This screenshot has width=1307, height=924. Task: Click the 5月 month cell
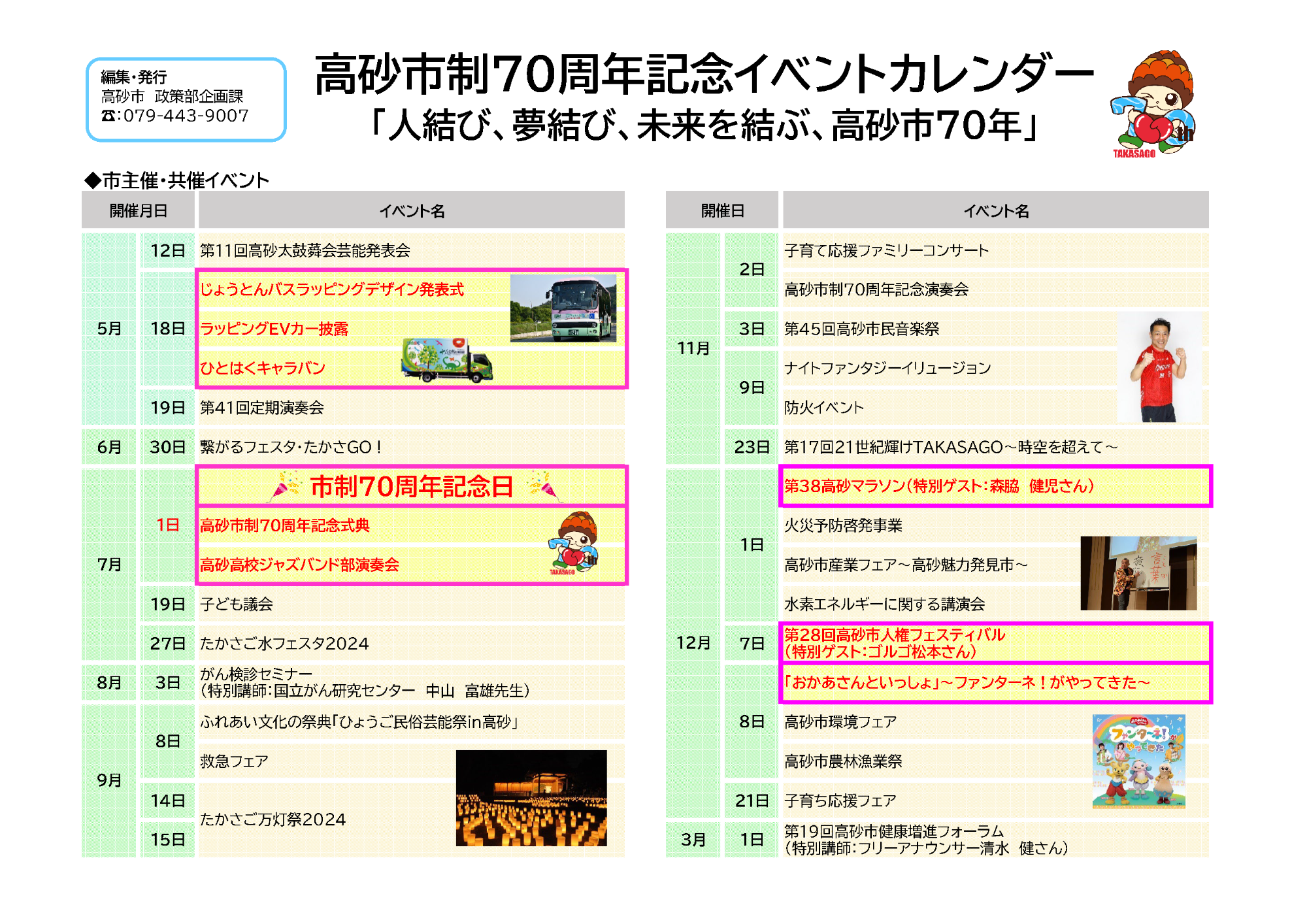click(109, 329)
